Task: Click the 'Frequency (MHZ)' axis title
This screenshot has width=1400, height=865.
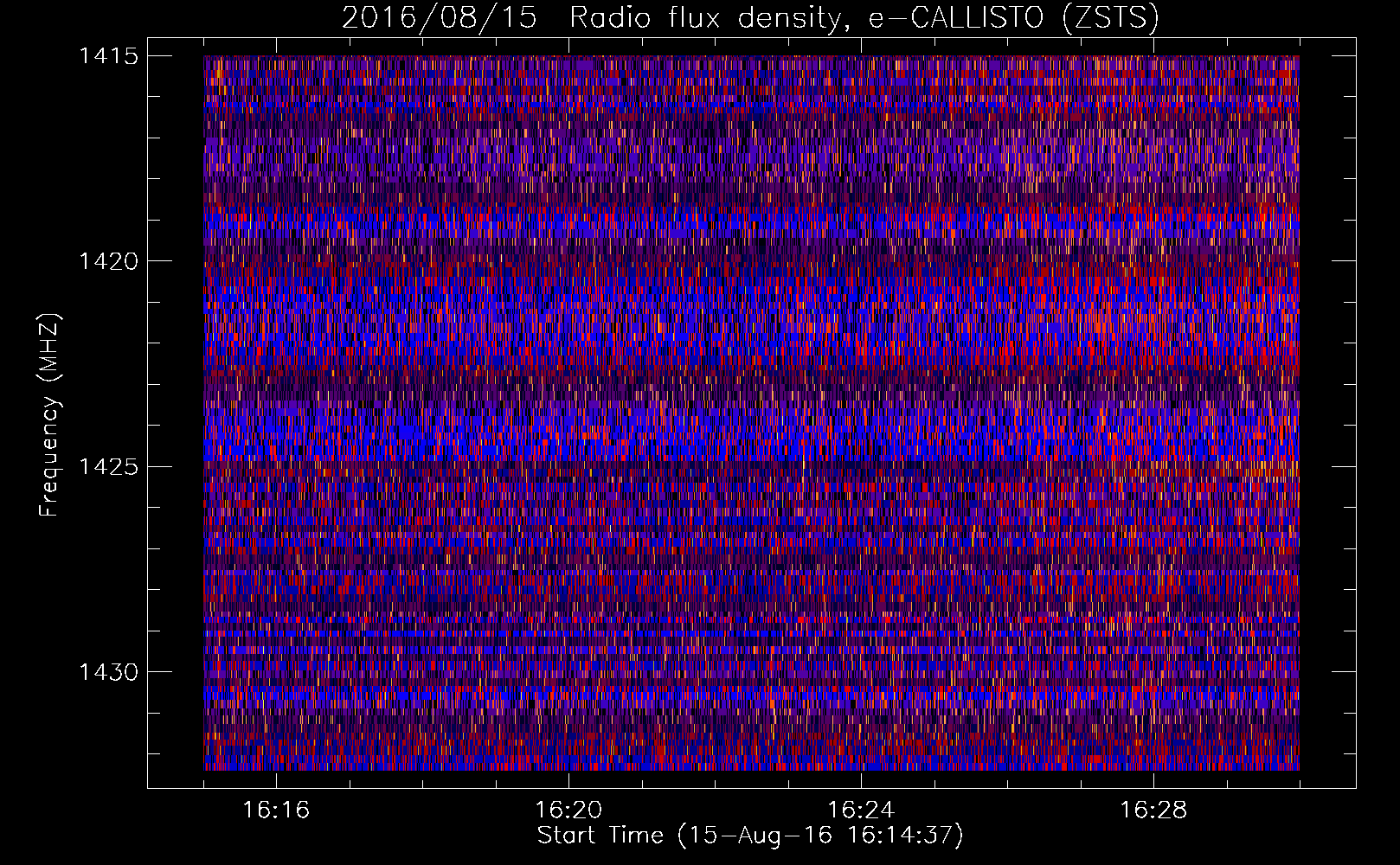Action: click(49, 414)
